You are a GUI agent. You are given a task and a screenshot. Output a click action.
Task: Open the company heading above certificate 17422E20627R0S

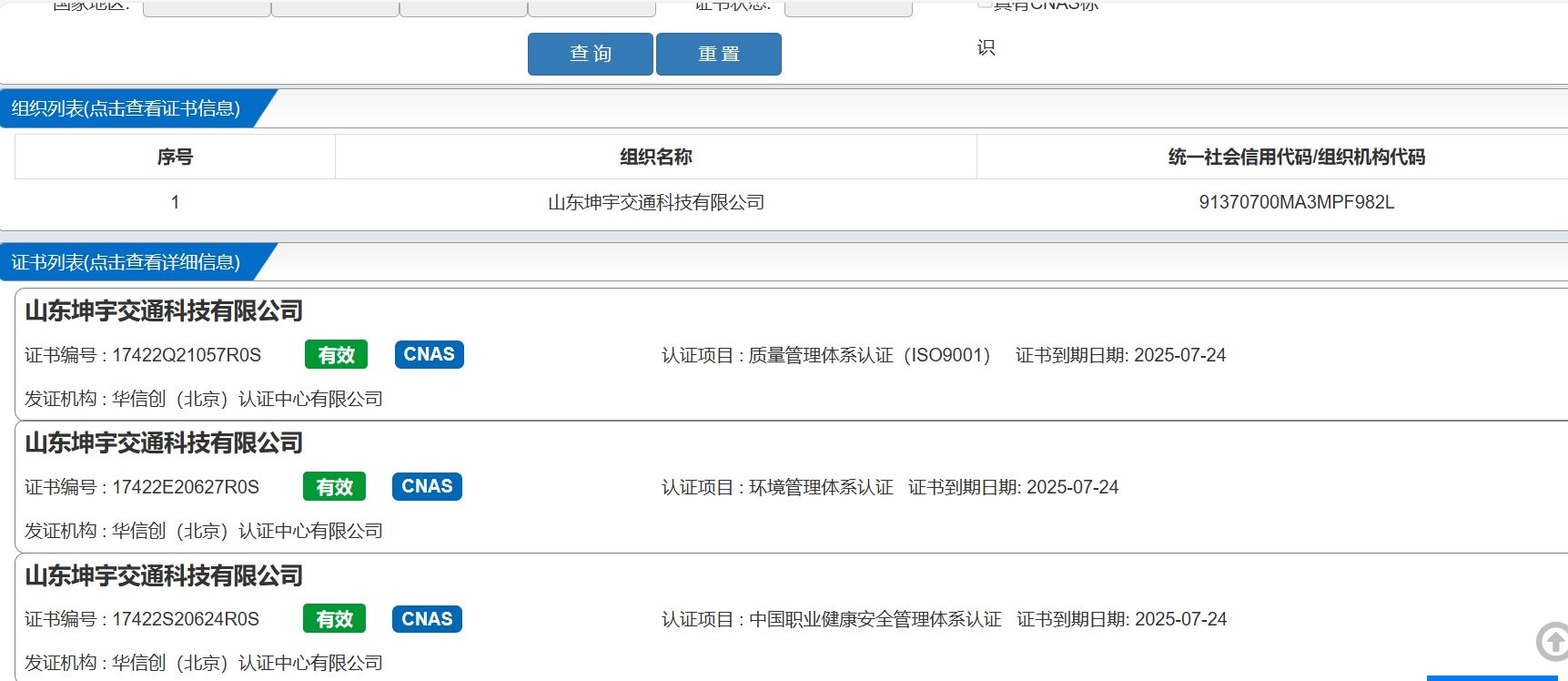[164, 443]
